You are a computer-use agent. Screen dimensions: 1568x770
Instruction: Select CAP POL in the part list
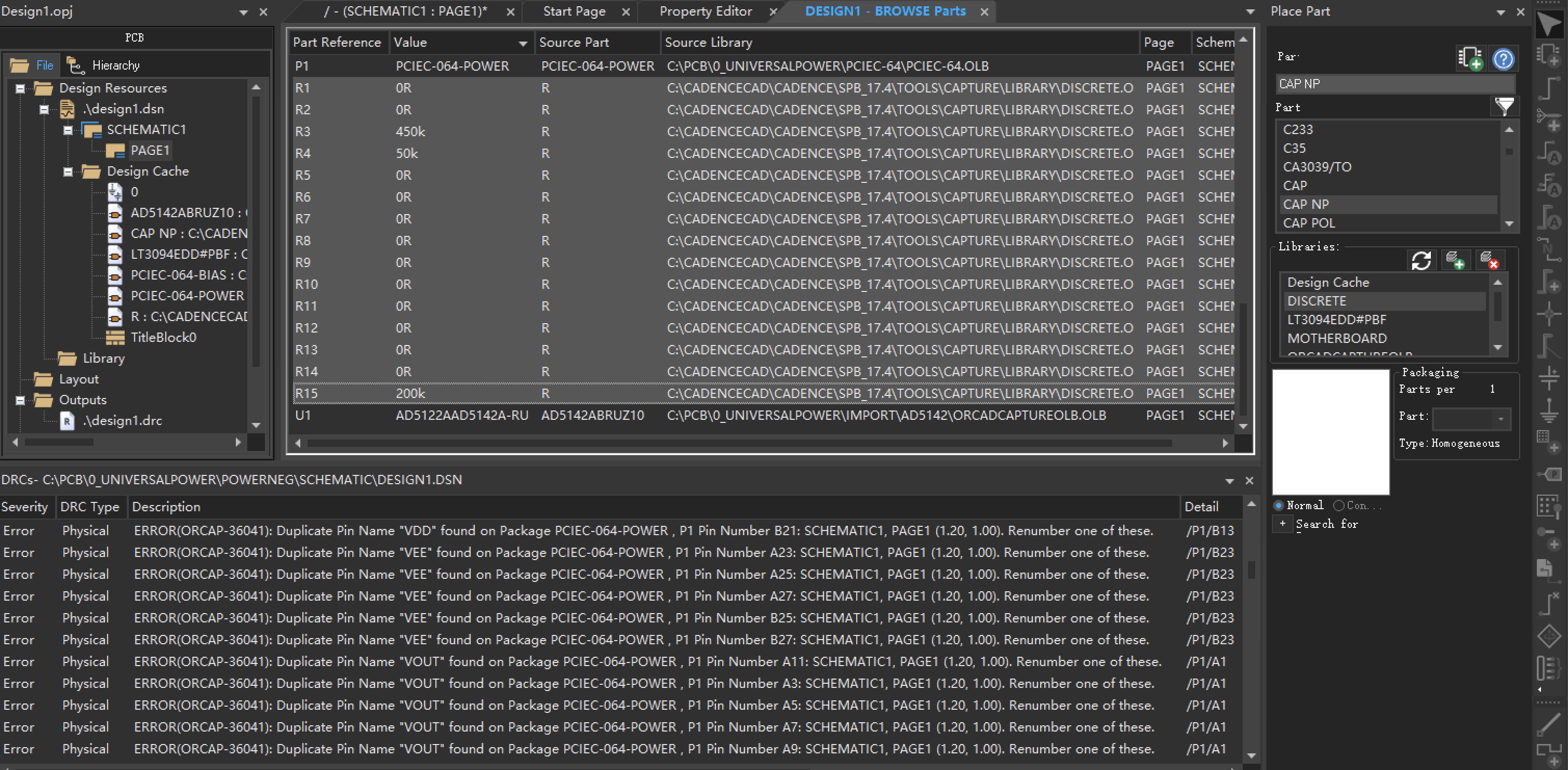coord(1309,223)
